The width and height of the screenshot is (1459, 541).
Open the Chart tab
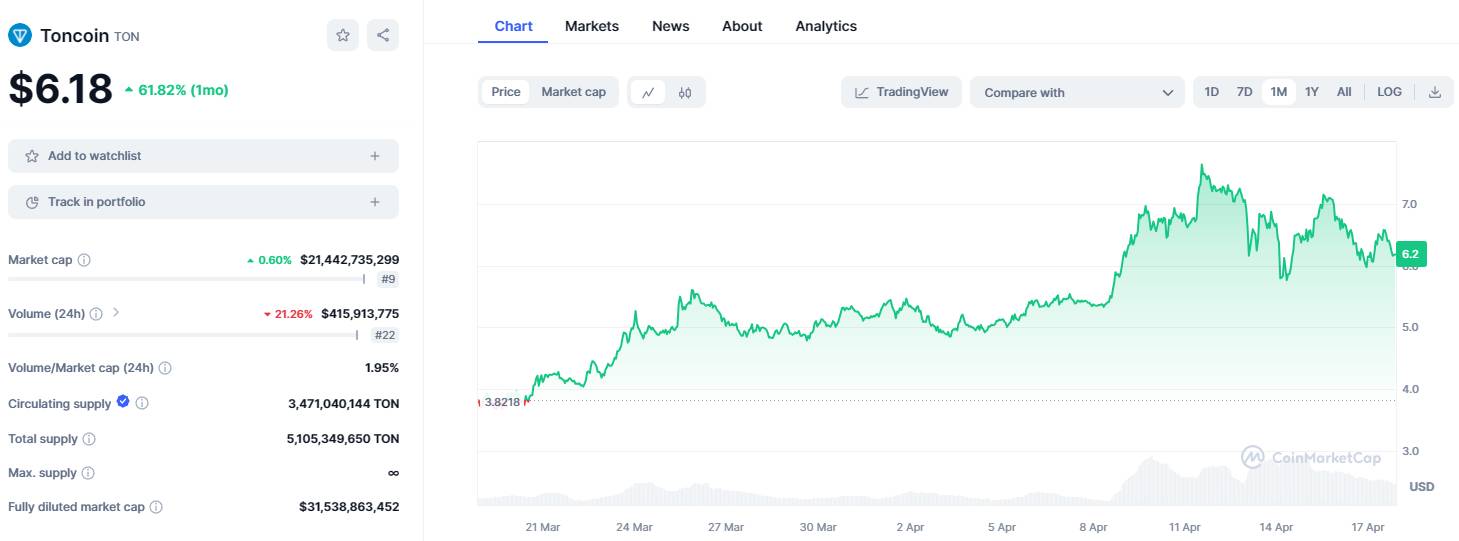[513, 26]
